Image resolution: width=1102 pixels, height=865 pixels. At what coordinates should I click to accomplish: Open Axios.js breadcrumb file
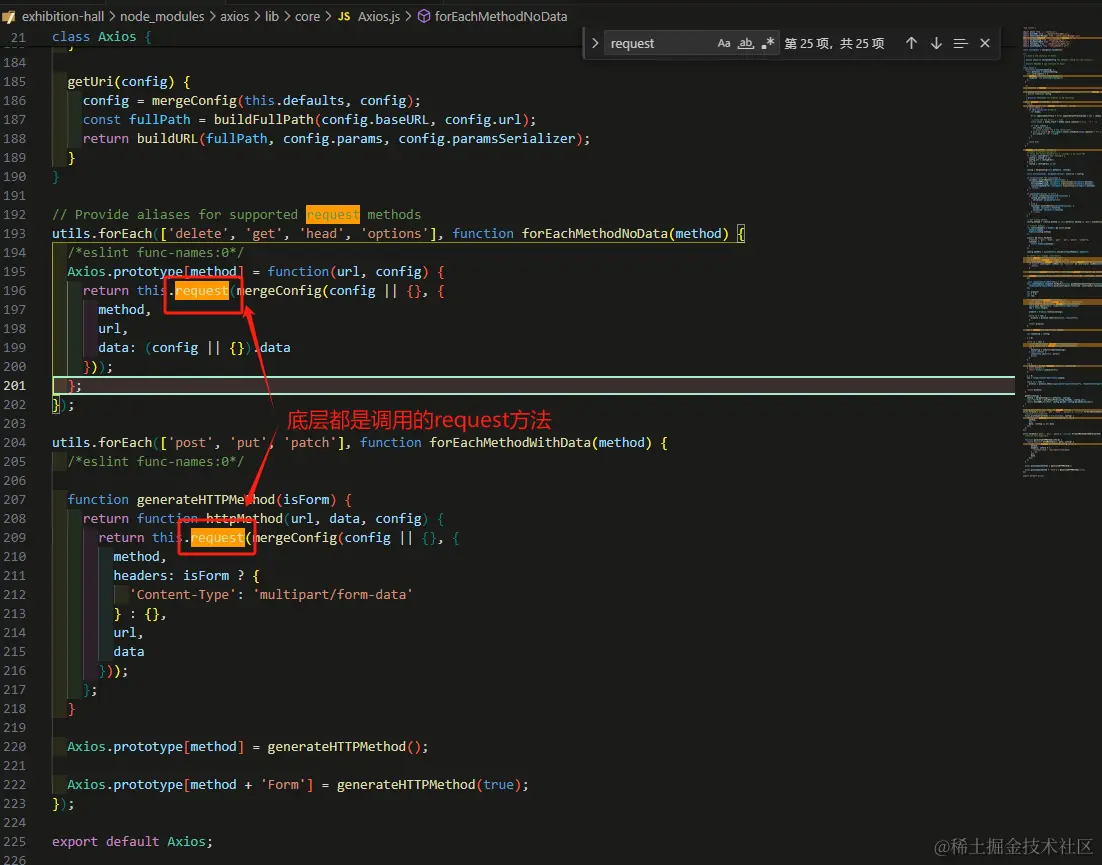(x=379, y=16)
